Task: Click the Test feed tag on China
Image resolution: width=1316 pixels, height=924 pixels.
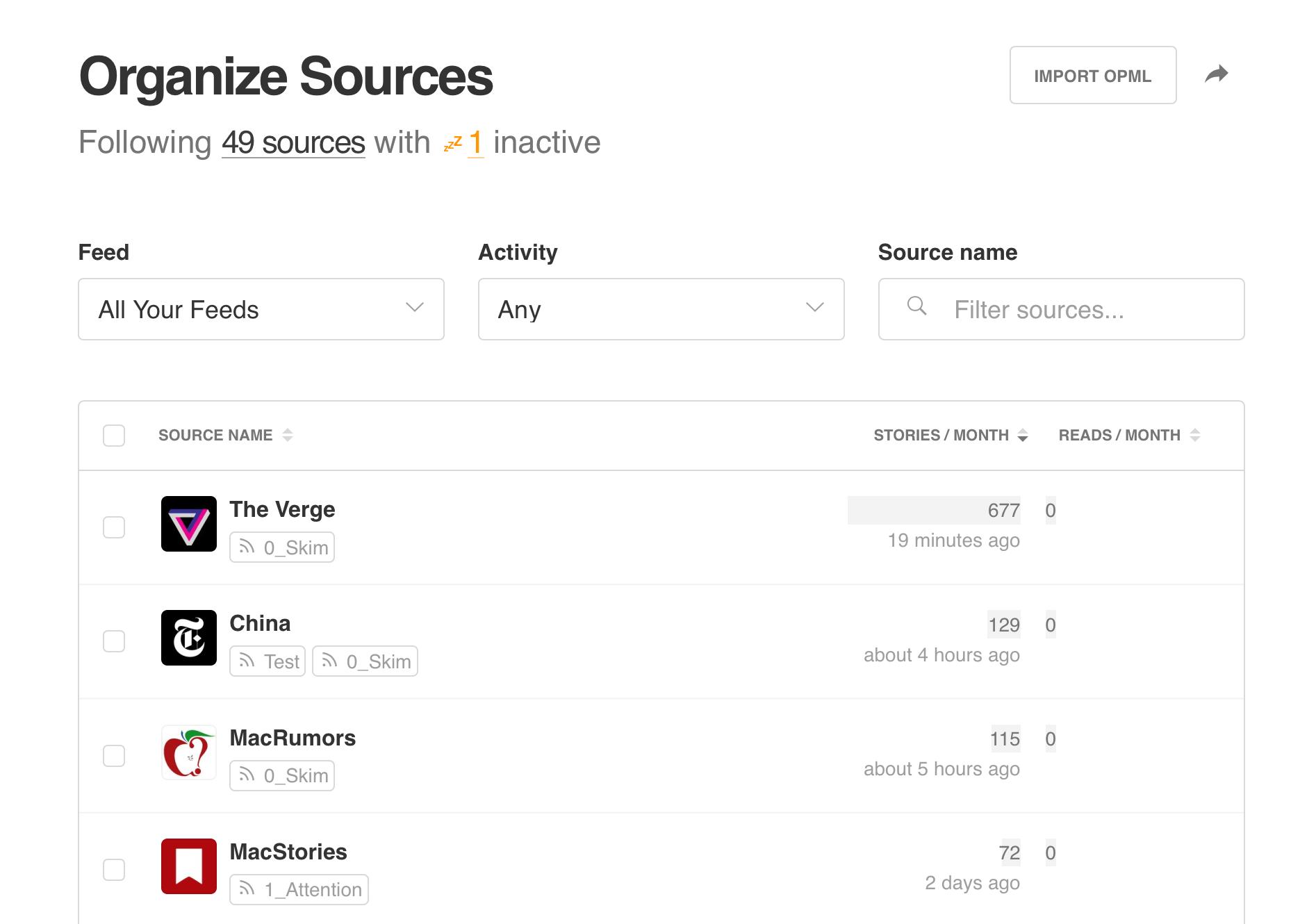Action: (268, 661)
